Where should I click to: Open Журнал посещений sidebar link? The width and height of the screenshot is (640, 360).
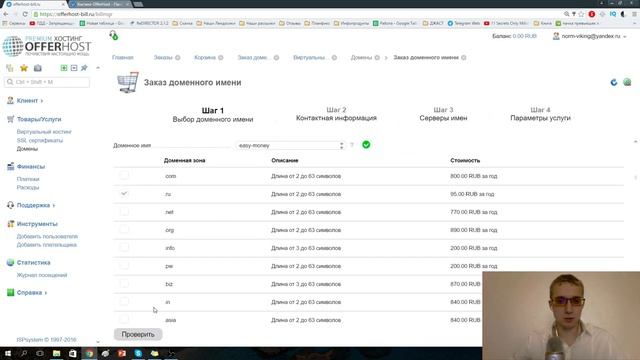[42, 275]
